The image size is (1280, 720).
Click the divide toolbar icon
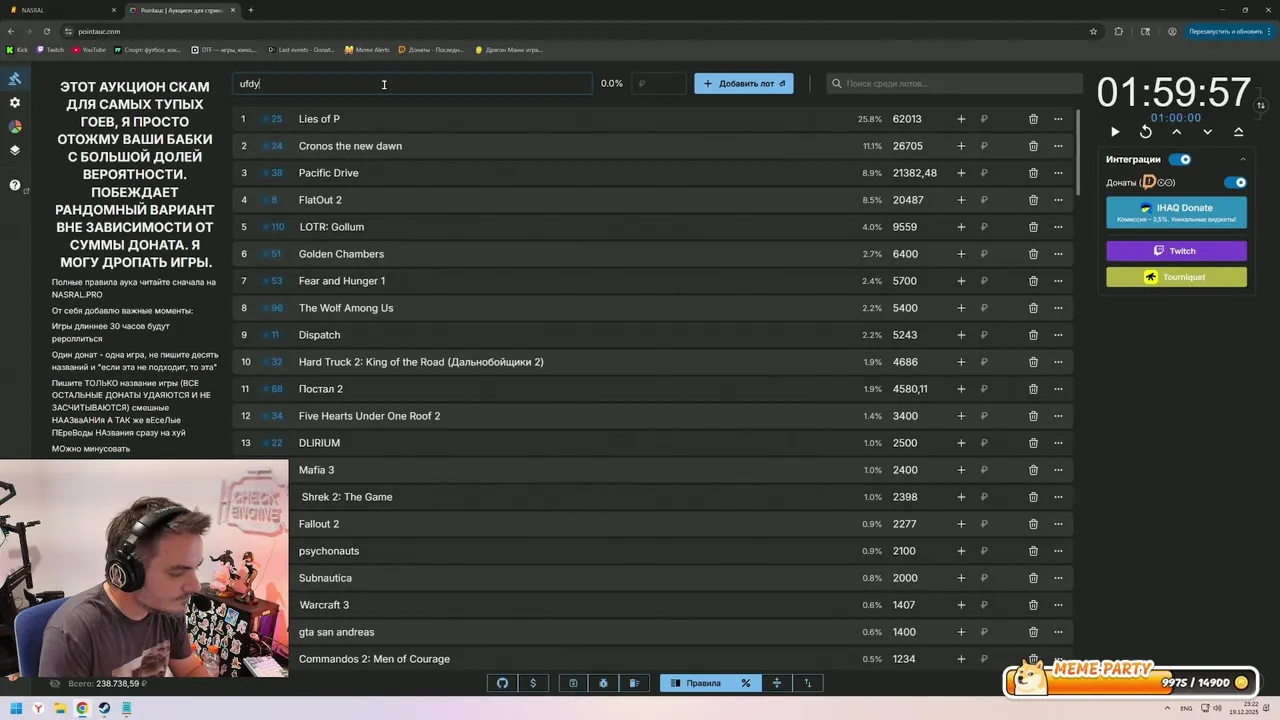tap(776, 683)
